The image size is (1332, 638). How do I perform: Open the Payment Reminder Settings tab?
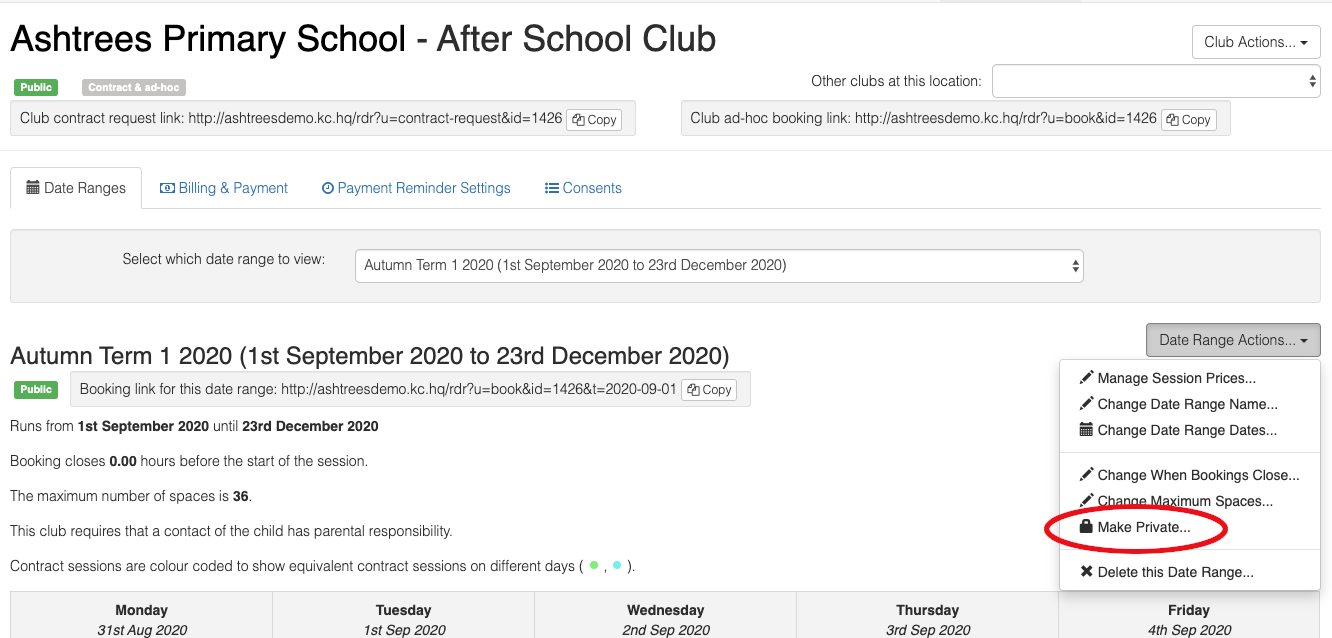coord(416,188)
